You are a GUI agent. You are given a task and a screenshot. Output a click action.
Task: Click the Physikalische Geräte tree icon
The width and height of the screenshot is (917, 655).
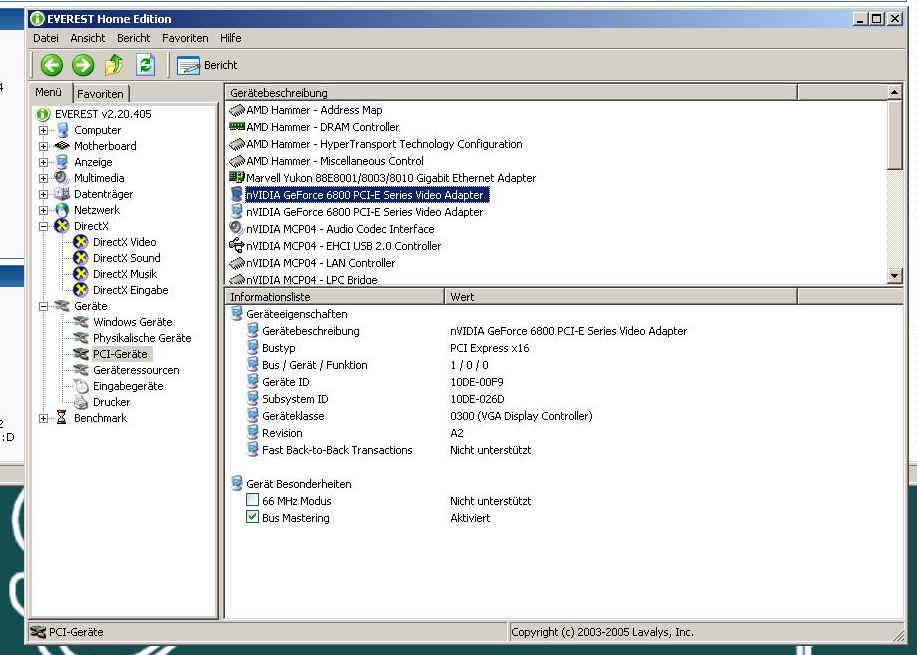[81, 337]
